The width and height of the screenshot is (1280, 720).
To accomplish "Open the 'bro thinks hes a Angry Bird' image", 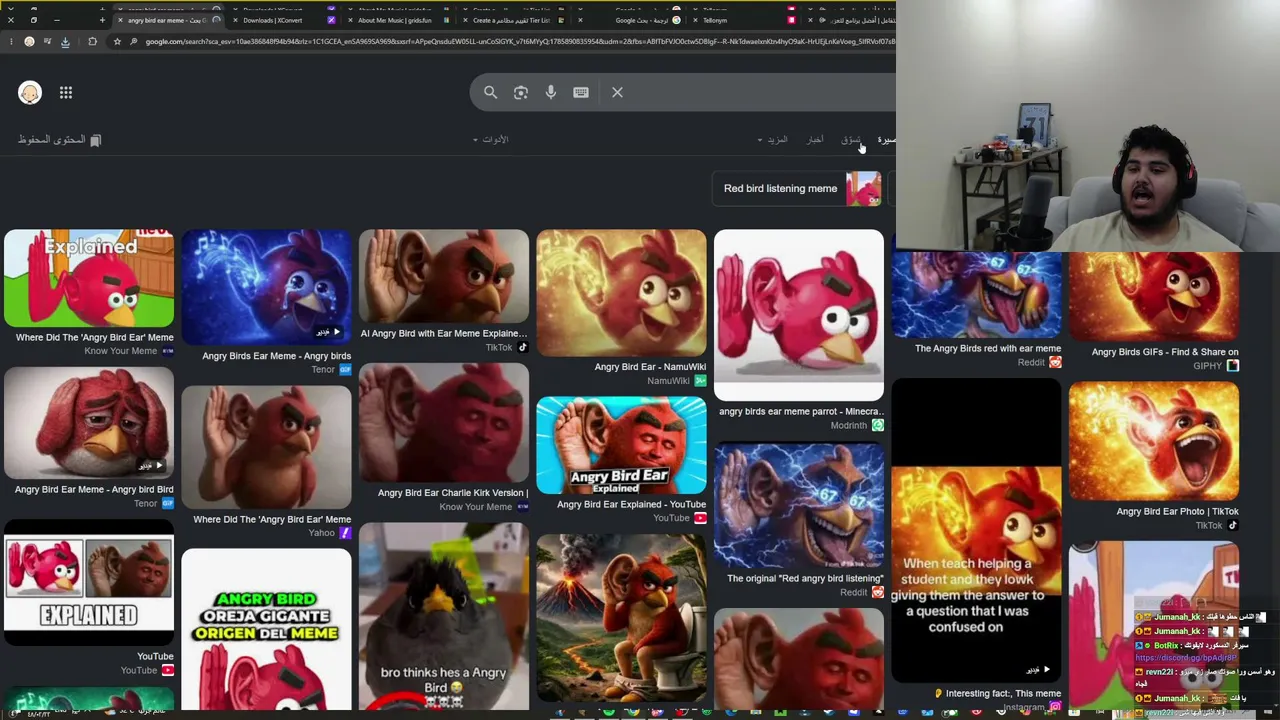I will click(444, 616).
